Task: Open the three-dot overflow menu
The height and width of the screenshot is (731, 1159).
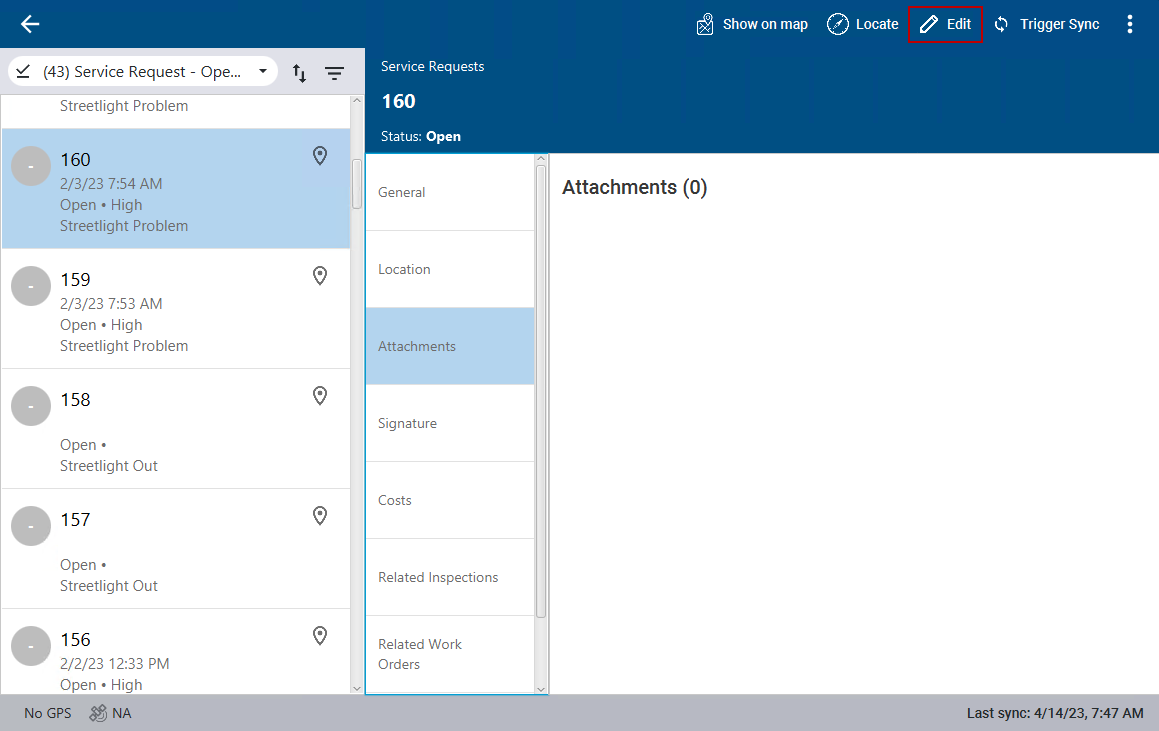Action: pyautogui.click(x=1129, y=24)
